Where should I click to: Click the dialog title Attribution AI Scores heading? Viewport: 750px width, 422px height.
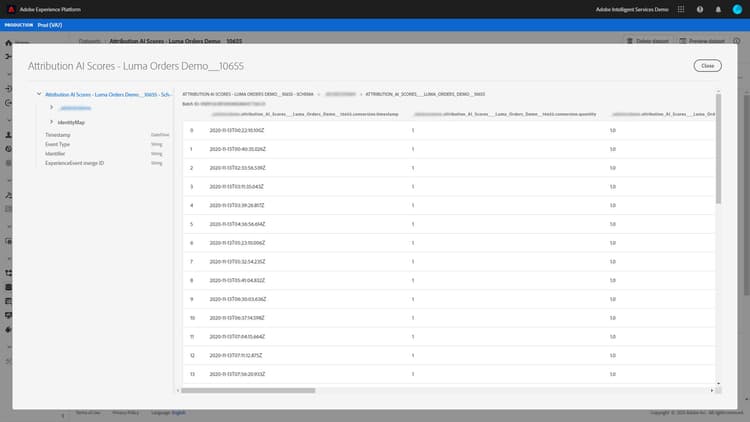pos(136,66)
